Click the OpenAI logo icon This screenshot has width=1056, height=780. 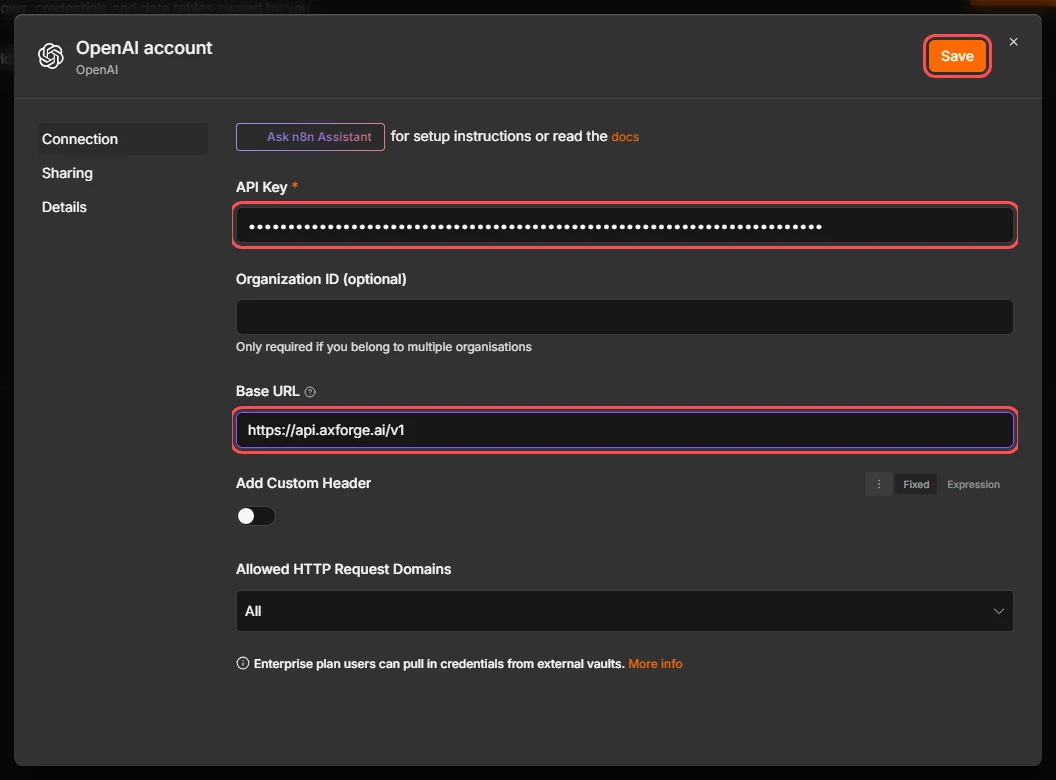(51, 56)
